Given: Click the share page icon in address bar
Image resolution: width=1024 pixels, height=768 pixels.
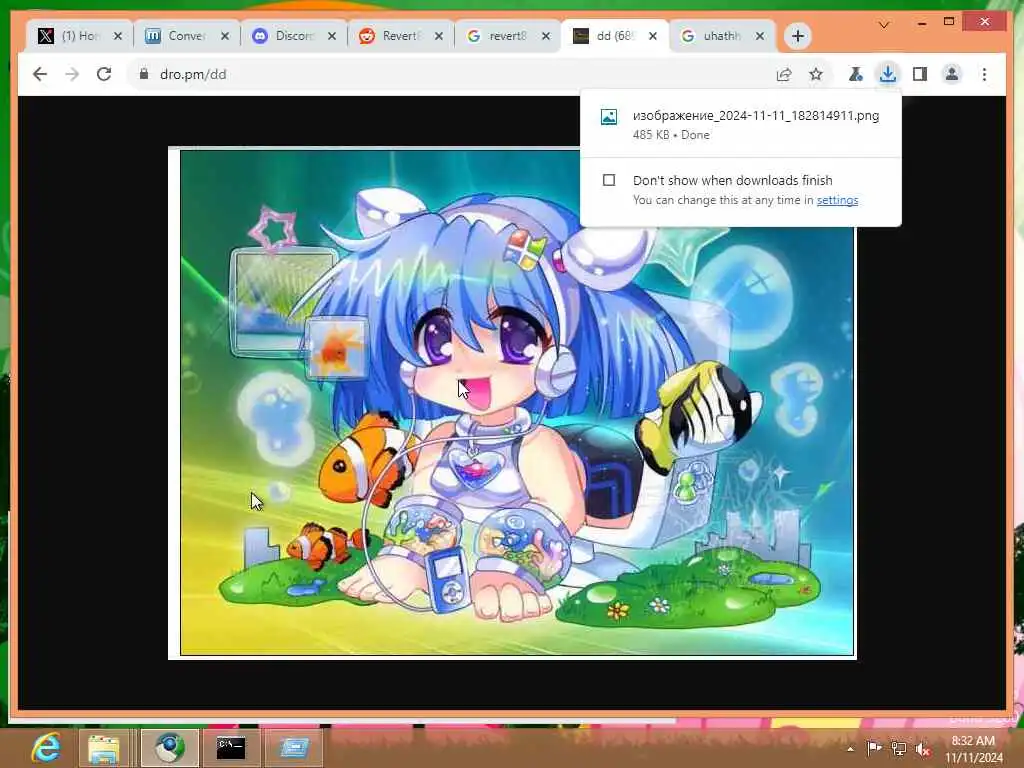Looking at the screenshot, I should pyautogui.click(x=784, y=74).
